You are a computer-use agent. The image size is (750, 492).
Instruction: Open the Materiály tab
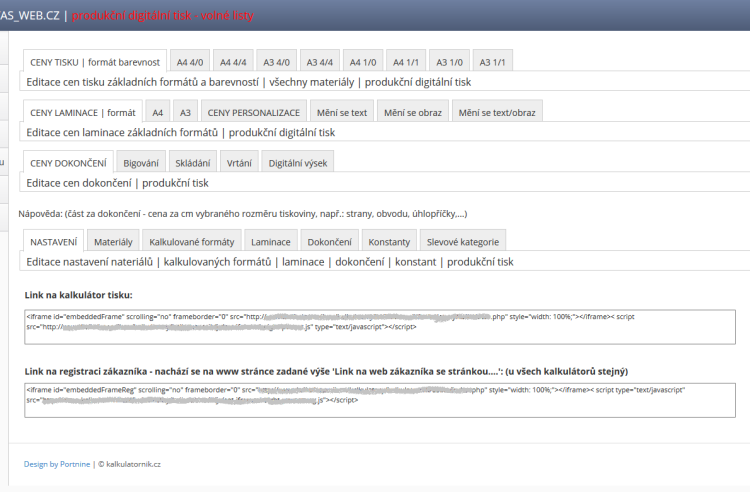click(113, 242)
